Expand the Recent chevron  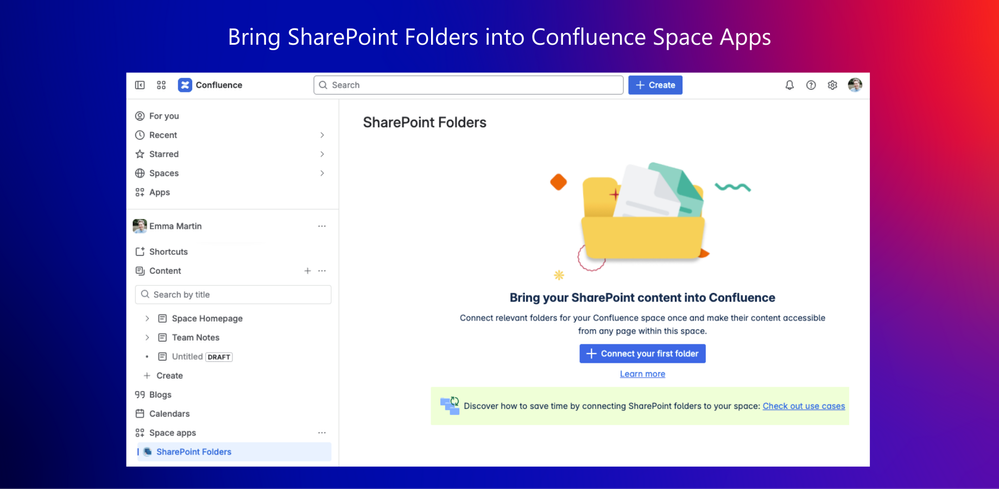tap(322, 135)
